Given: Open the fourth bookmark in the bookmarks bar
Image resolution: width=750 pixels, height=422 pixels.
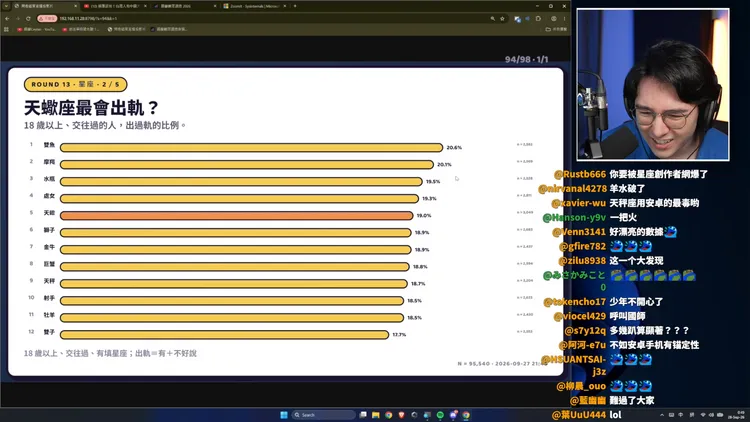Looking at the screenshot, I should click(169, 29).
